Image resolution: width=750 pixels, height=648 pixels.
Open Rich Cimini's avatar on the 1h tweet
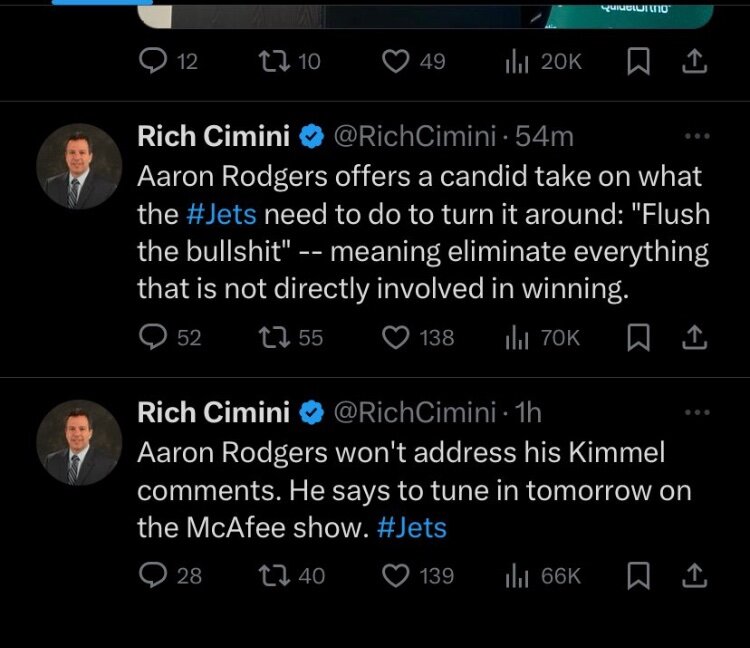point(79,442)
